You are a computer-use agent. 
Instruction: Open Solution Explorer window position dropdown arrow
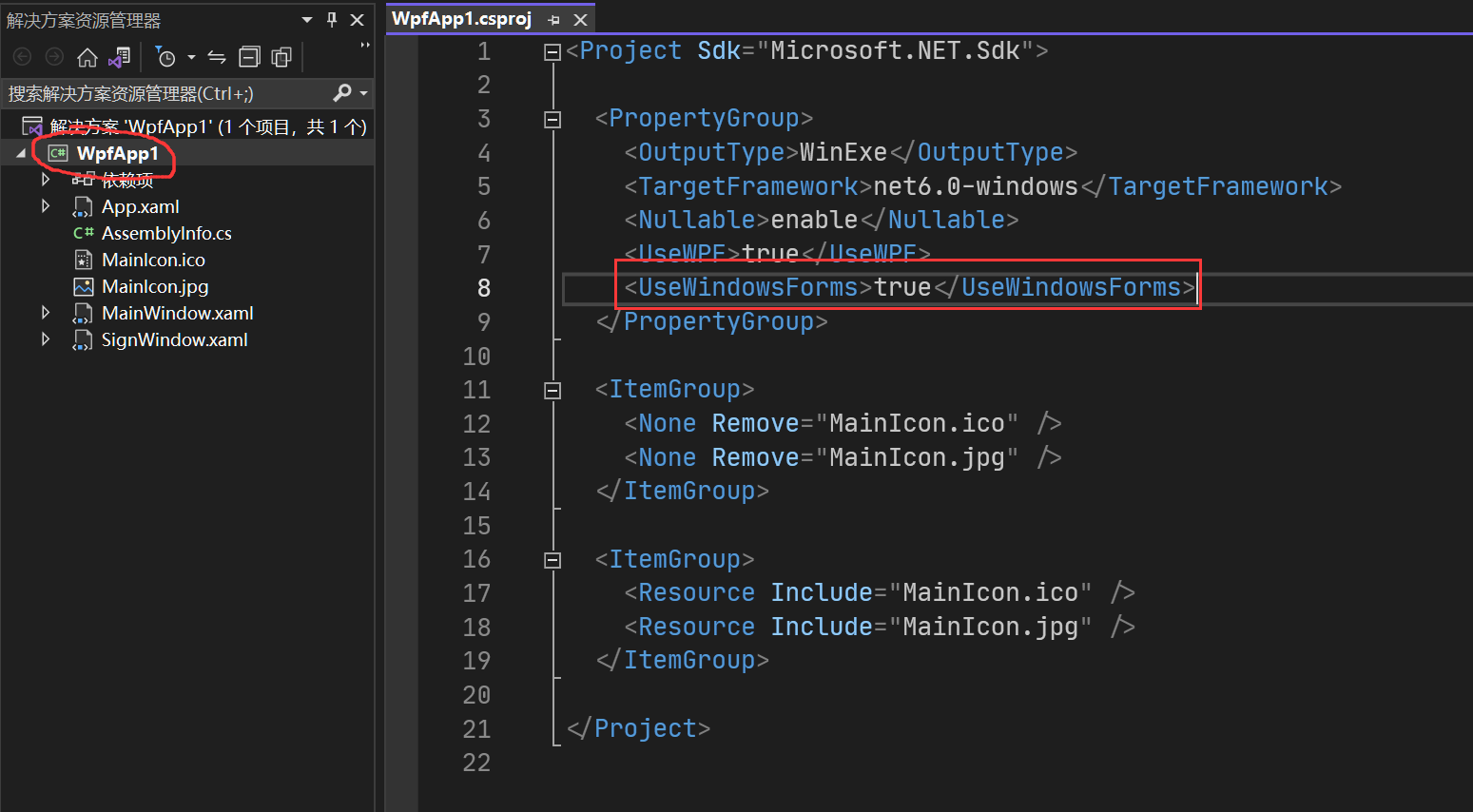pos(307,20)
